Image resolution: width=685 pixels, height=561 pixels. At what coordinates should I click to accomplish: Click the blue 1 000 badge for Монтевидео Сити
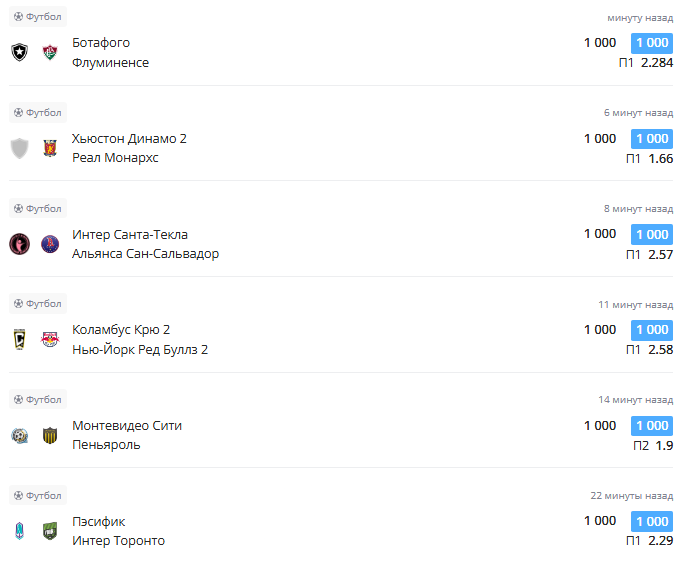pyautogui.click(x=652, y=426)
